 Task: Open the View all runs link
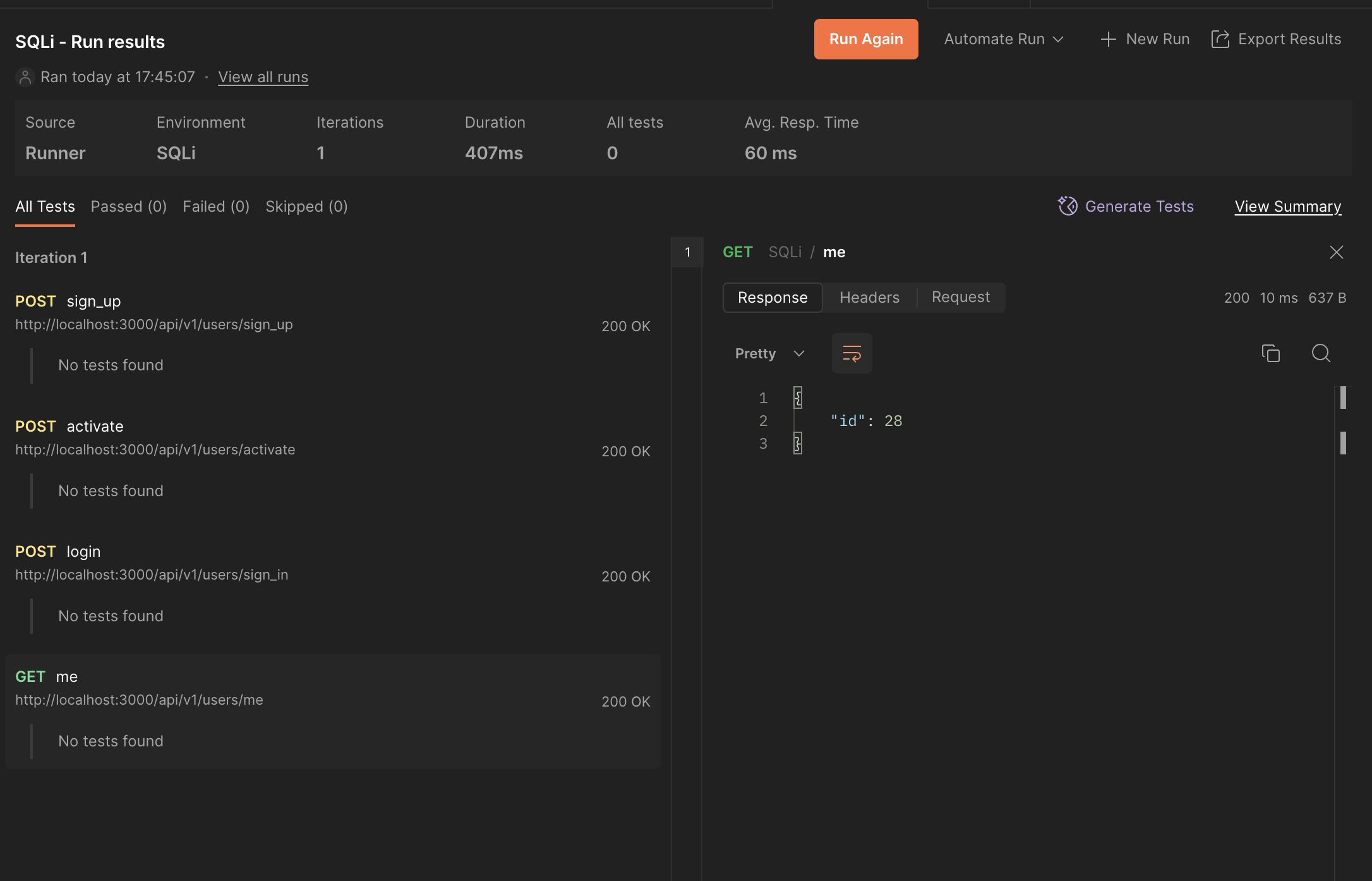[x=263, y=77]
